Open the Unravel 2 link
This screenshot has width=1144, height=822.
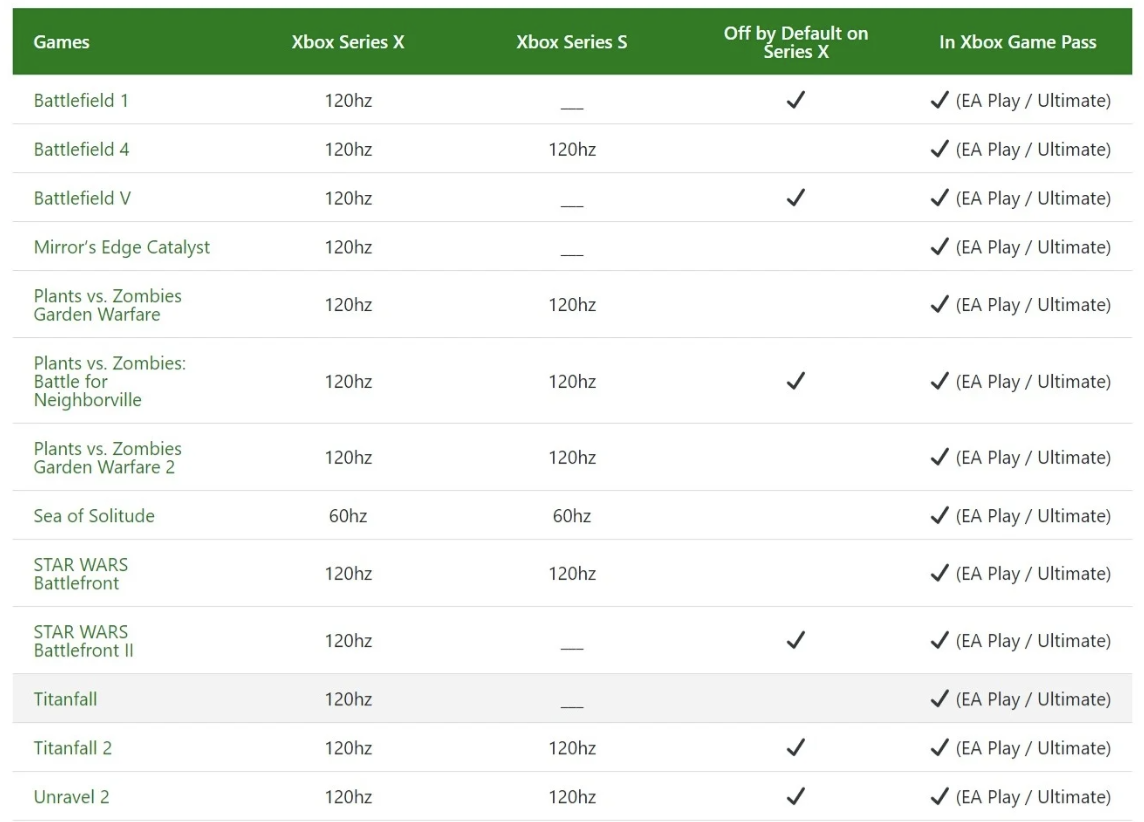click(x=71, y=797)
